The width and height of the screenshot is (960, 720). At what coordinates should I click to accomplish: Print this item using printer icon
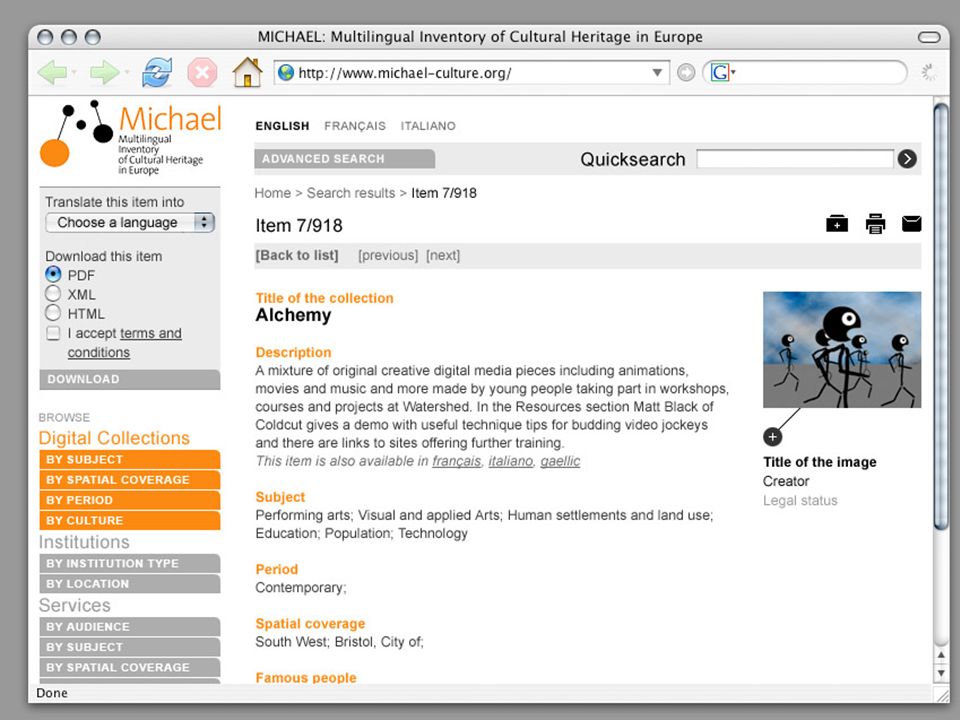(875, 223)
